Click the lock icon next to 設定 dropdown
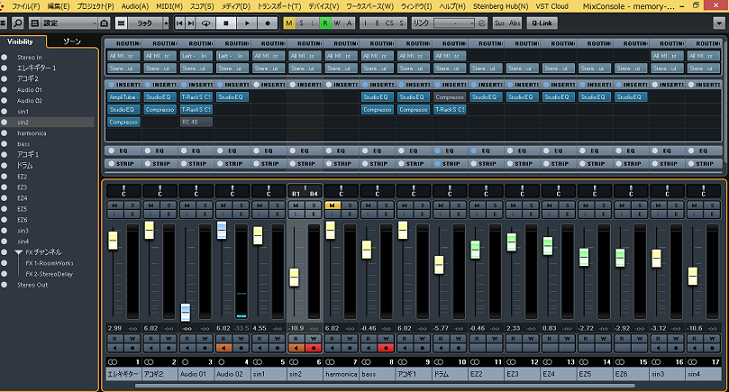This screenshot has width=729, height=392. pos(104,23)
